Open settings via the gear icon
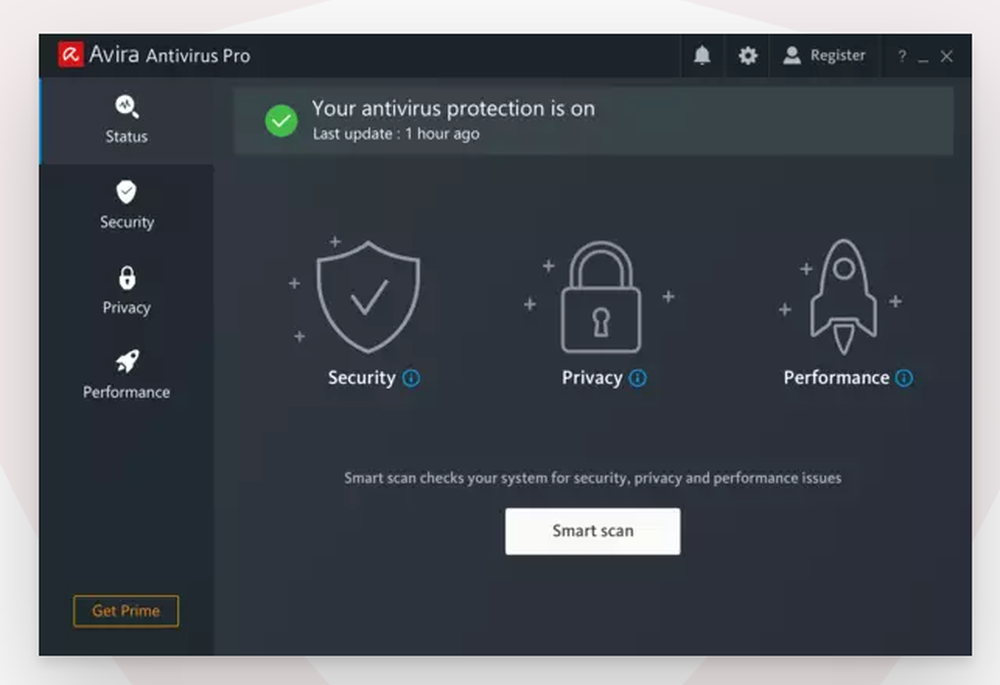Viewport: 1000px width, 685px height. click(x=748, y=56)
